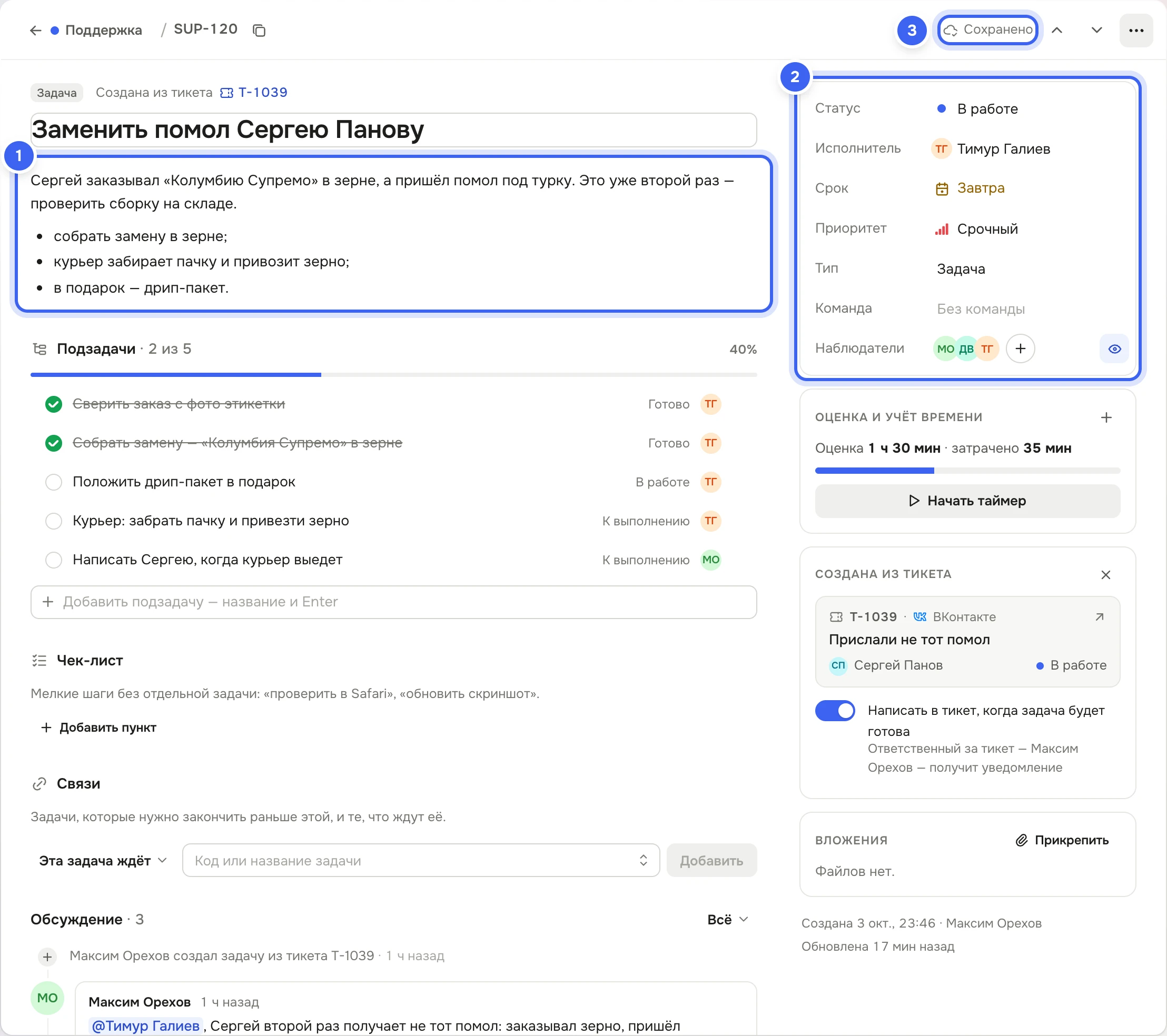This screenshot has height=1036, width=1167.
Task: Open the T-1039 ticket link in header
Action: click(254, 93)
